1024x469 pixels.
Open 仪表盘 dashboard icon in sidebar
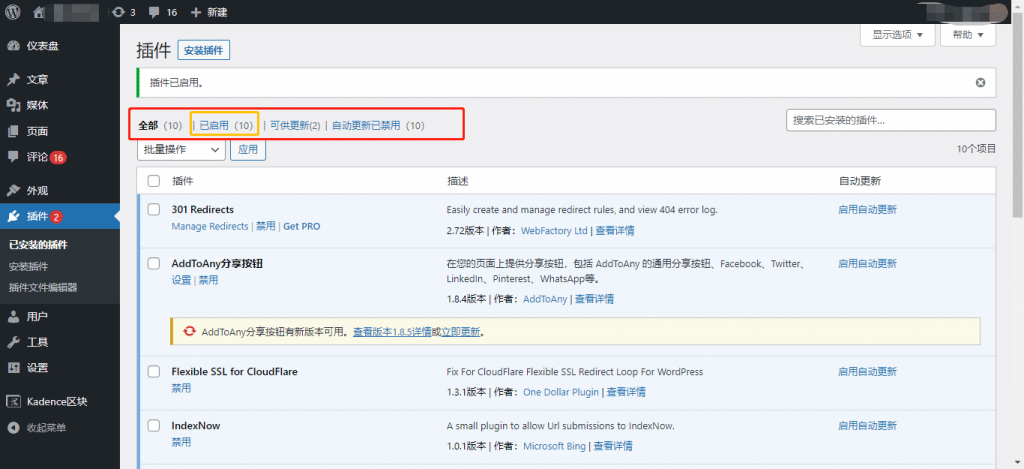[14, 46]
